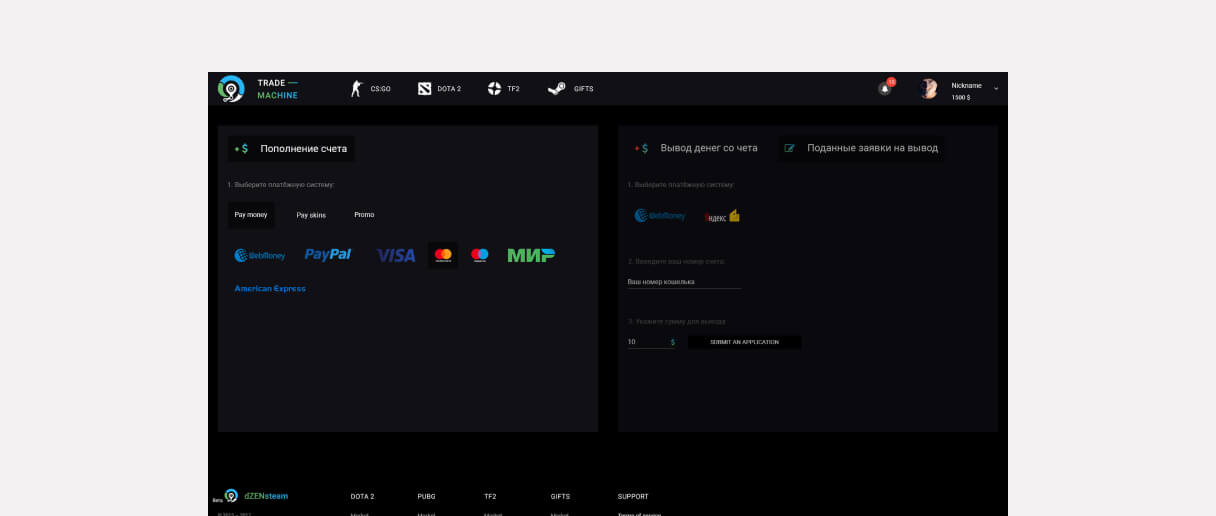Click DOTA 2 heading in footer
This screenshot has width=1216, height=516.
click(362, 496)
